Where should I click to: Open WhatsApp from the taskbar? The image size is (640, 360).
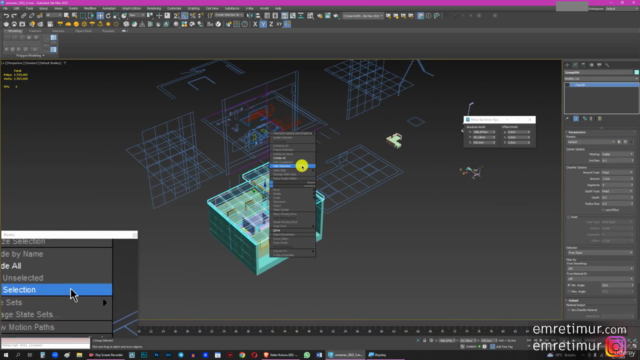tap(307, 355)
